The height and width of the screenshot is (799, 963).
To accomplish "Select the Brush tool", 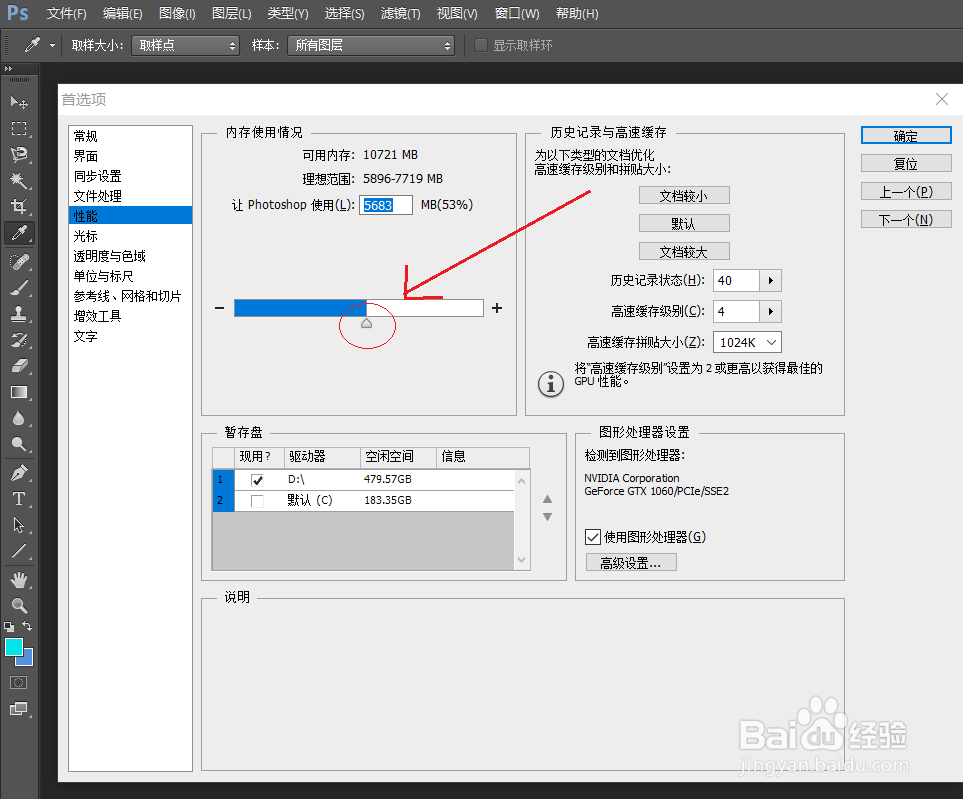I will click(x=18, y=287).
